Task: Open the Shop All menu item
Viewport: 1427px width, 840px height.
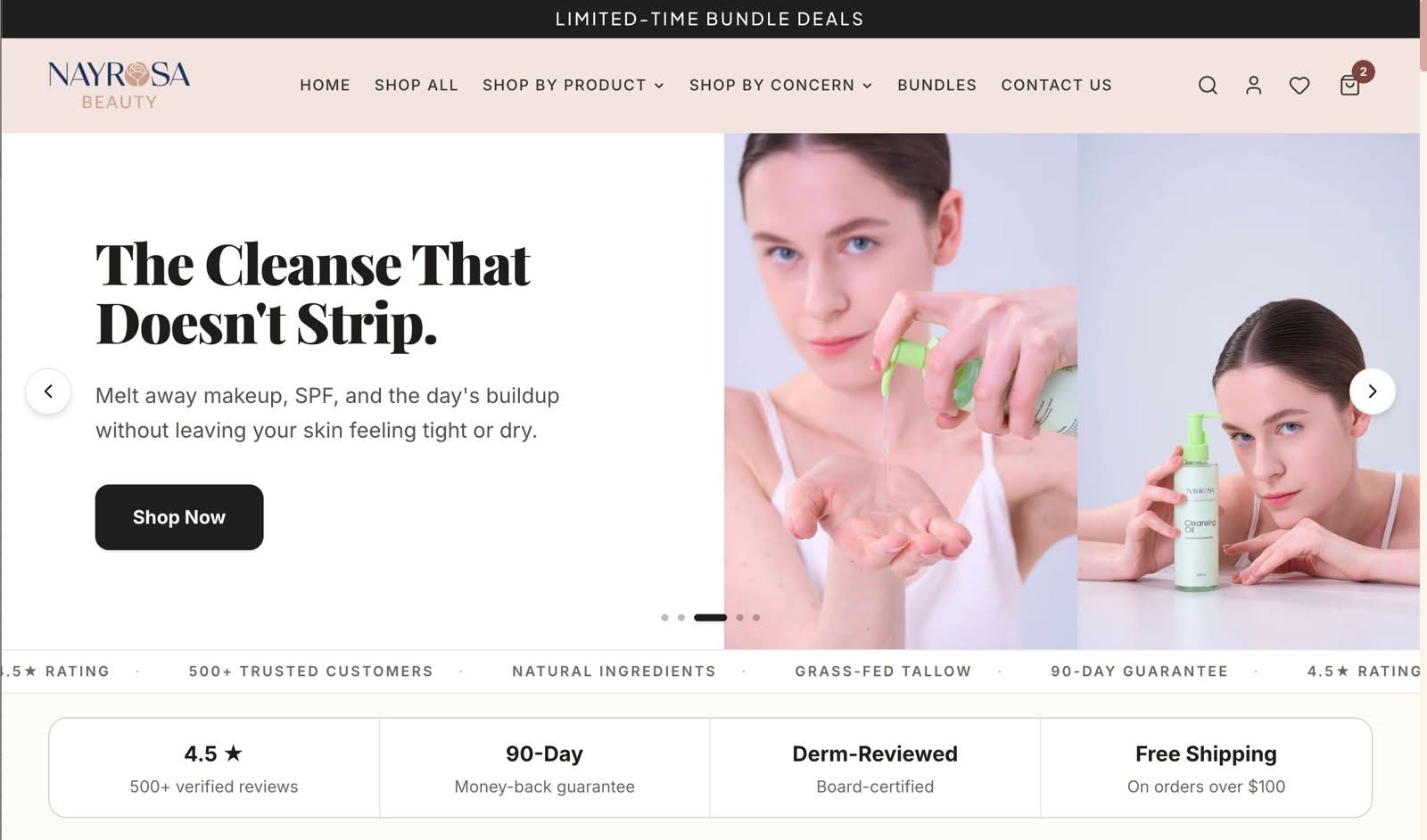Action: click(416, 85)
